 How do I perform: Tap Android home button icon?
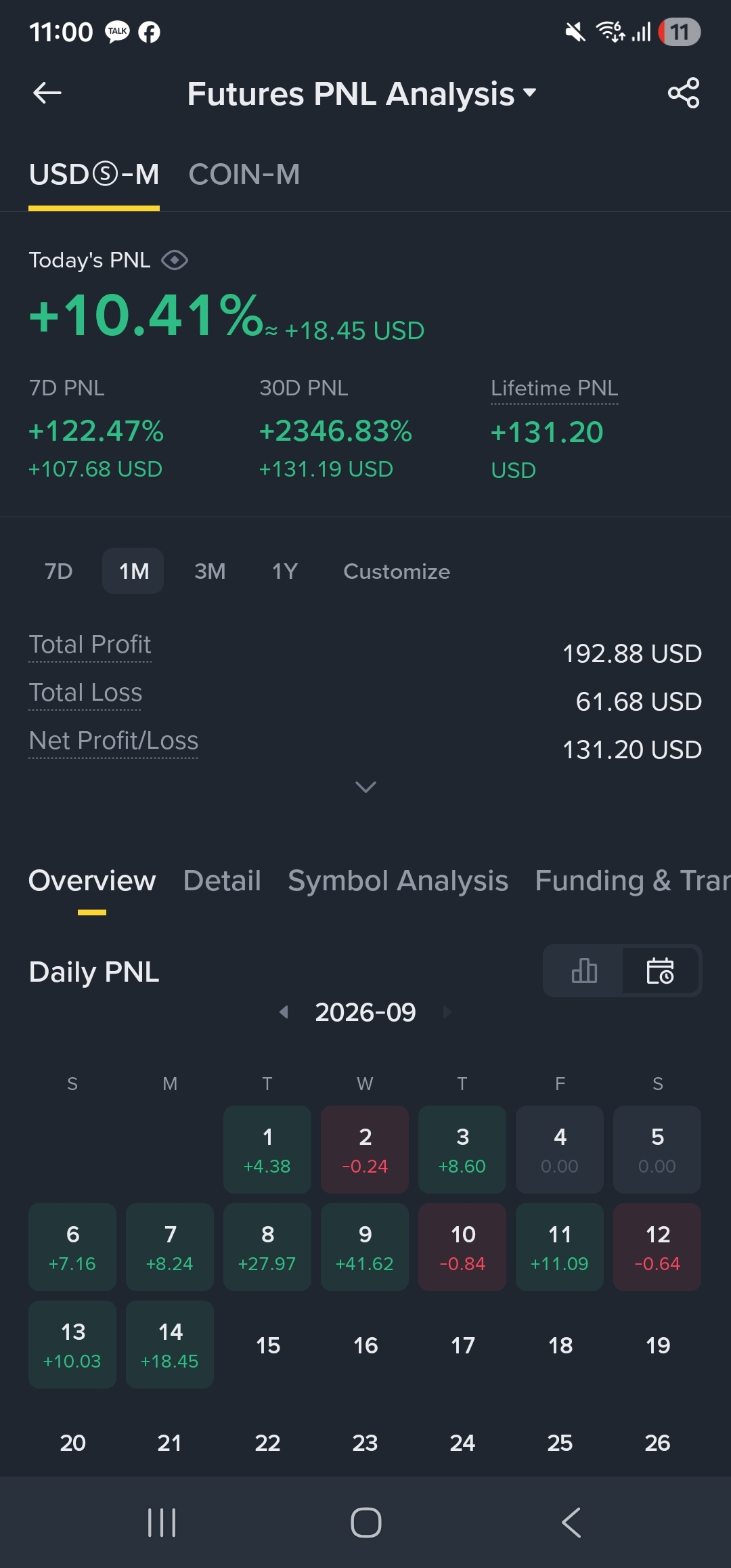[365, 1523]
